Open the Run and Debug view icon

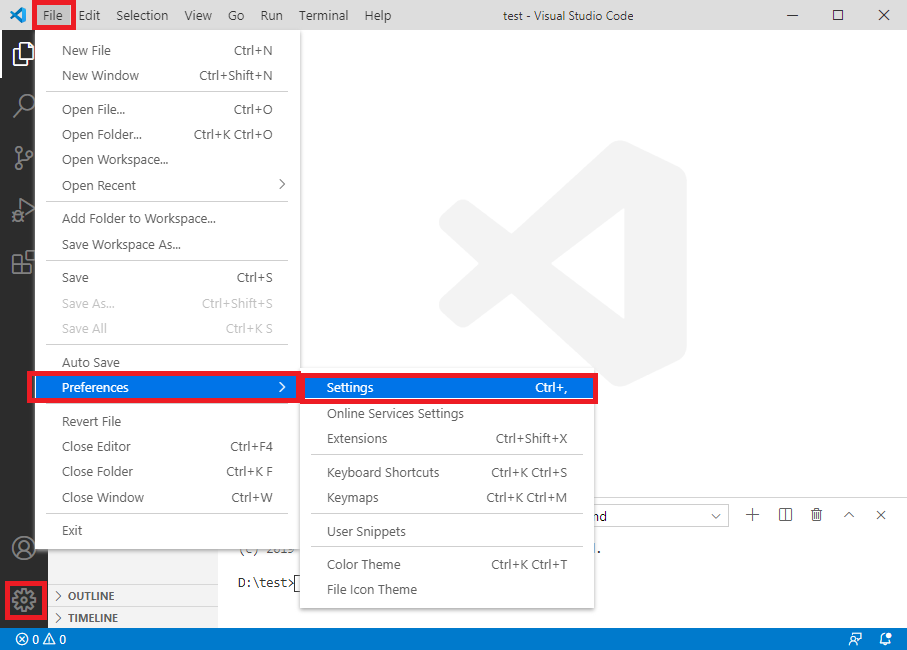pyautogui.click(x=23, y=210)
